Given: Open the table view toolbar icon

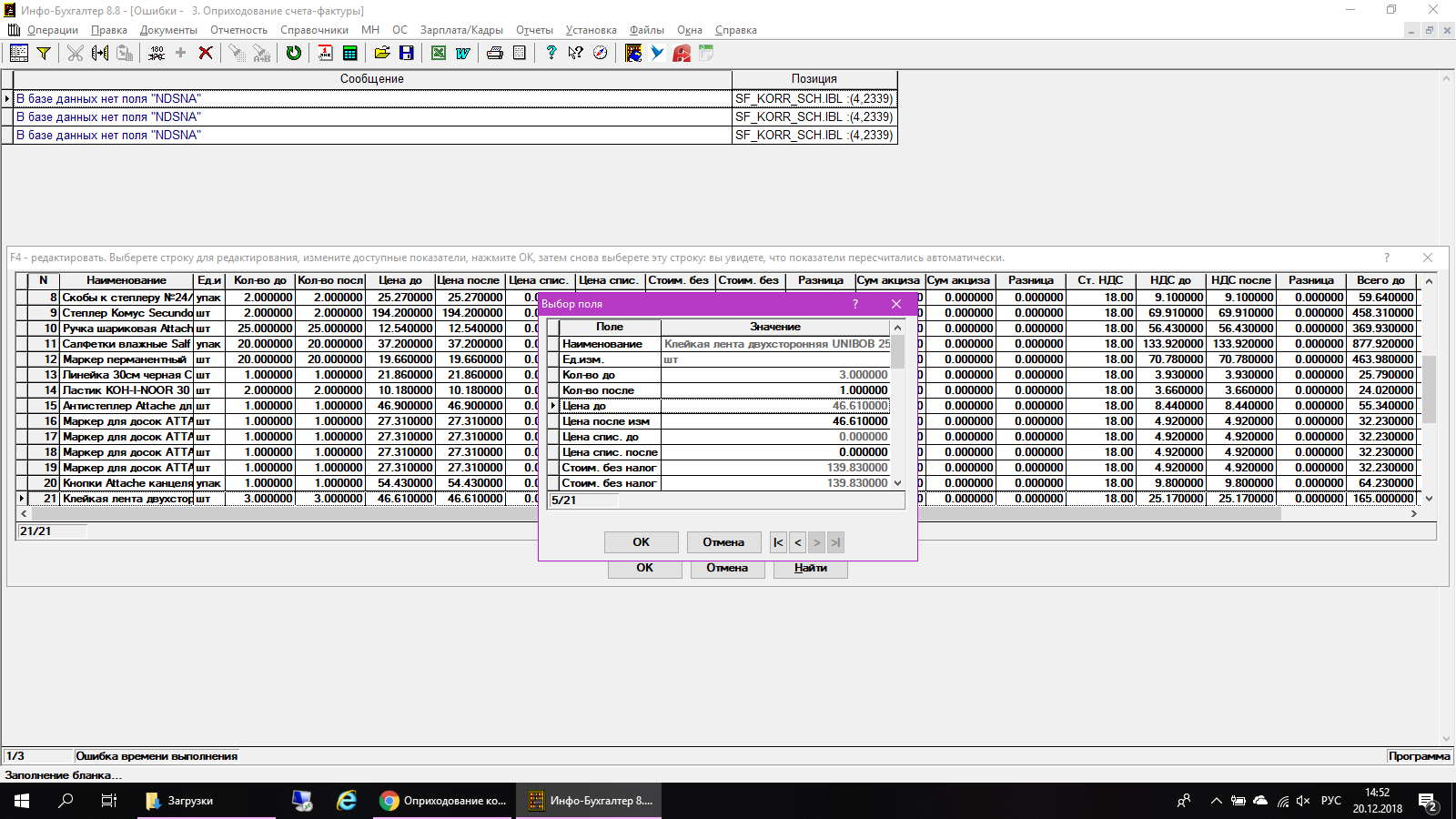Looking at the screenshot, I should pos(18,53).
